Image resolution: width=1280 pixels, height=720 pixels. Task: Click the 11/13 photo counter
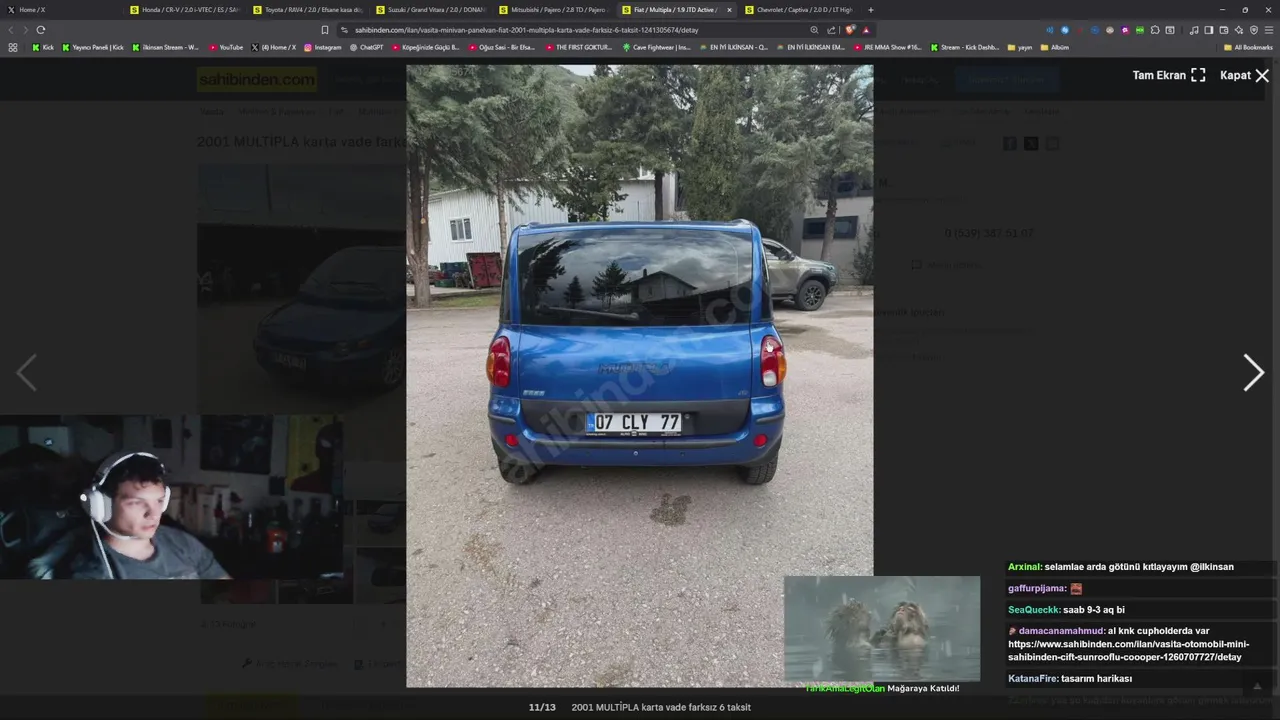pyautogui.click(x=542, y=707)
